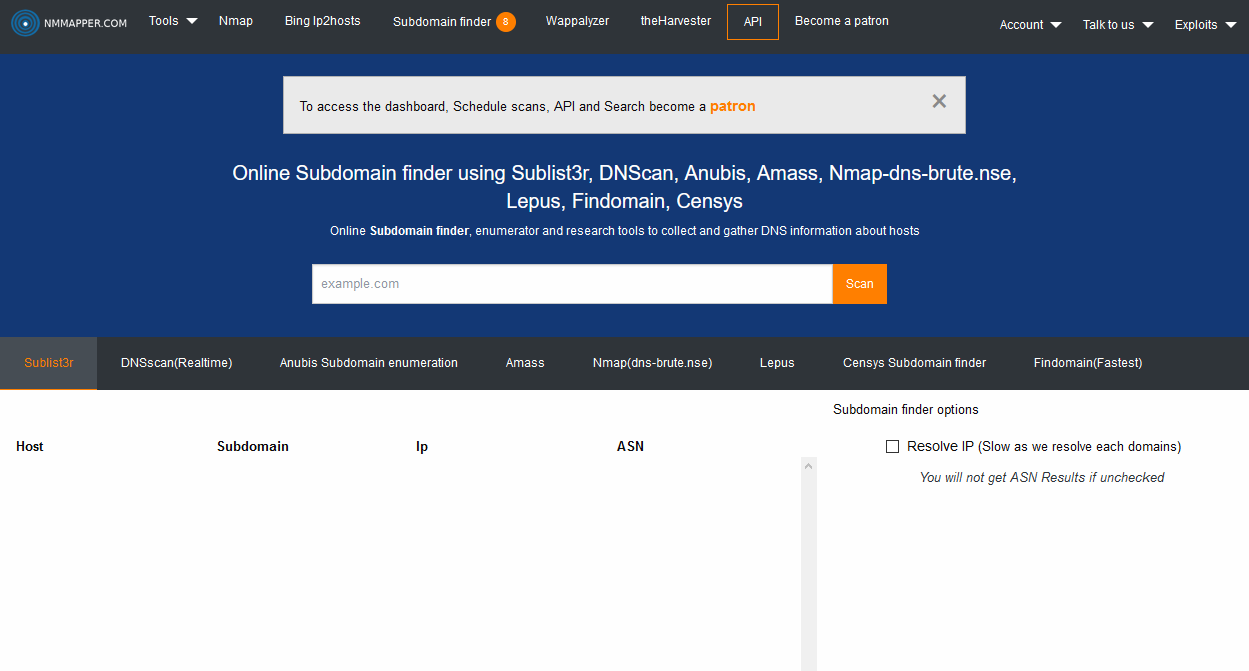Select the Sublist3r tab
Image resolution: width=1249 pixels, height=671 pixels.
click(x=49, y=363)
